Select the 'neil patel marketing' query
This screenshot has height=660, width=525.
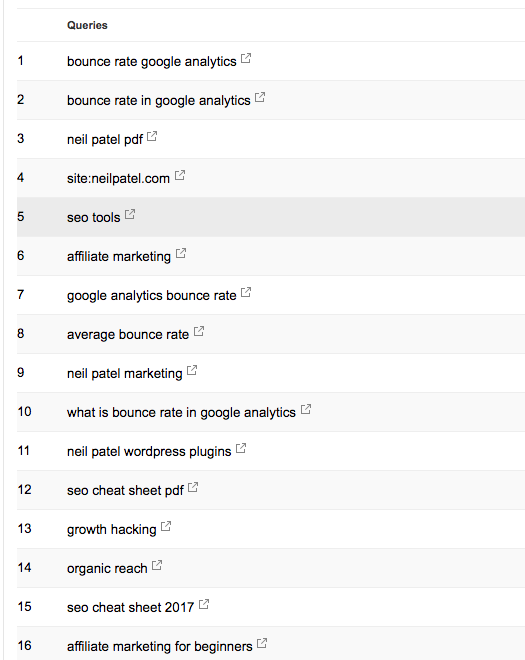point(125,373)
